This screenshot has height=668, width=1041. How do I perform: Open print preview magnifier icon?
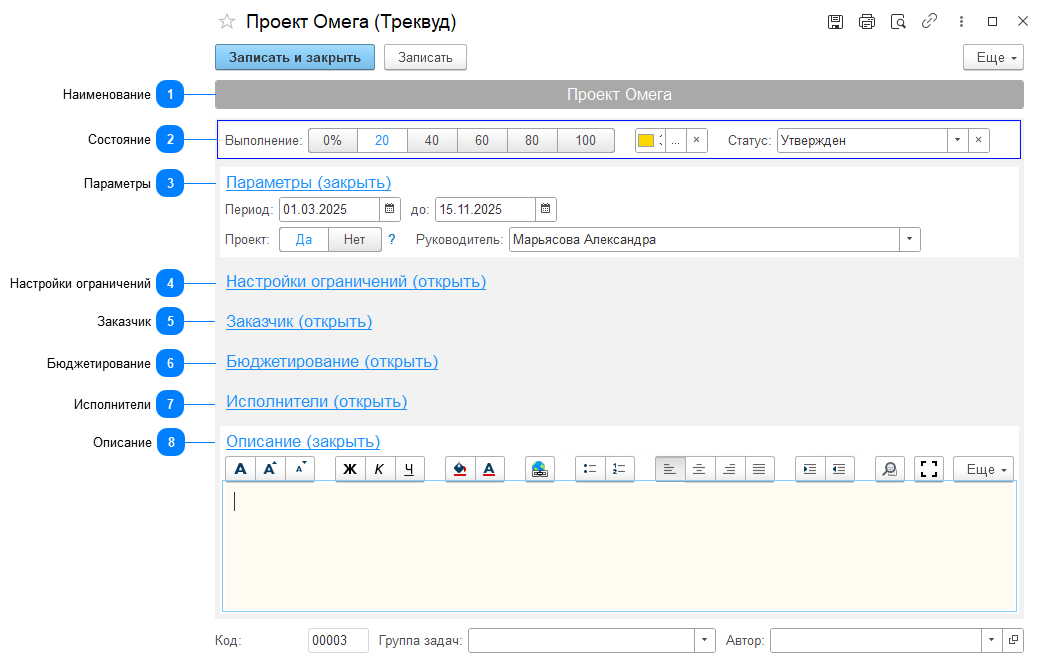click(898, 22)
